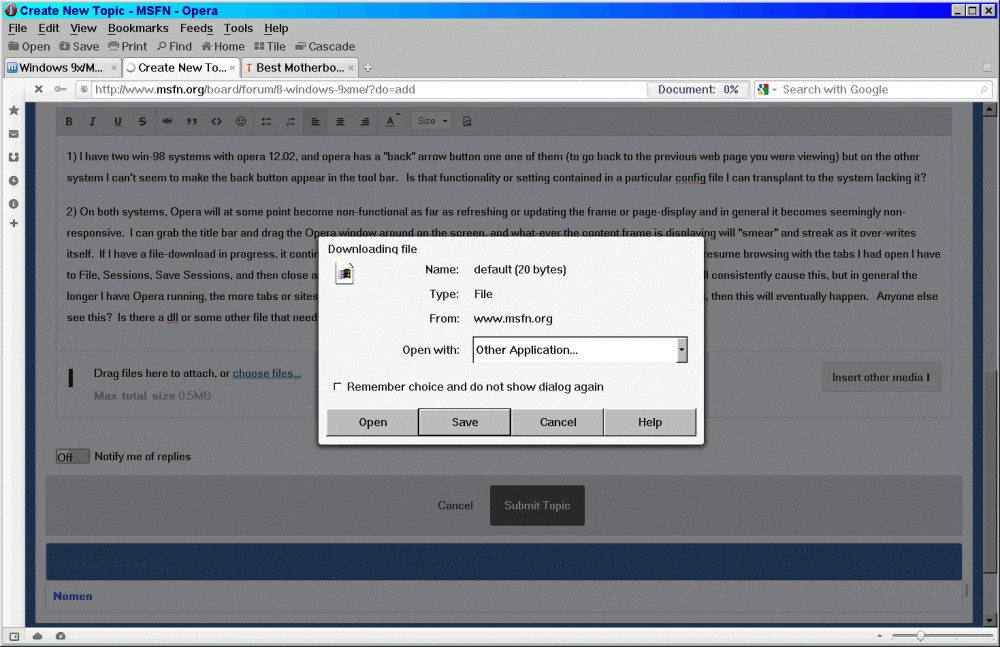Open the Mail panel icon in sidebar
Image resolution: width=1000 pixels, height=647 pixels.
point(14,133)
